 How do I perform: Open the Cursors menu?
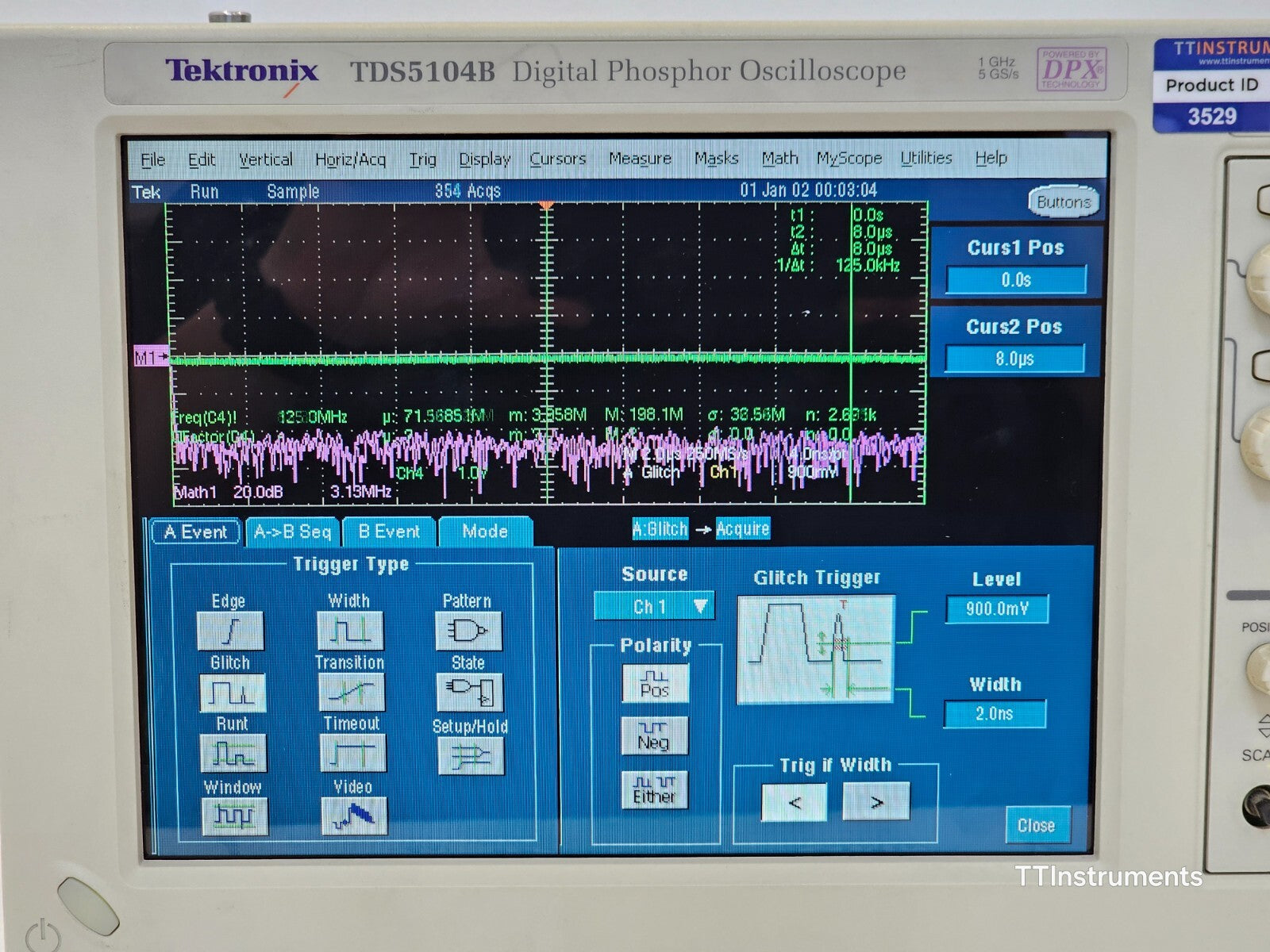click(558, 159)
